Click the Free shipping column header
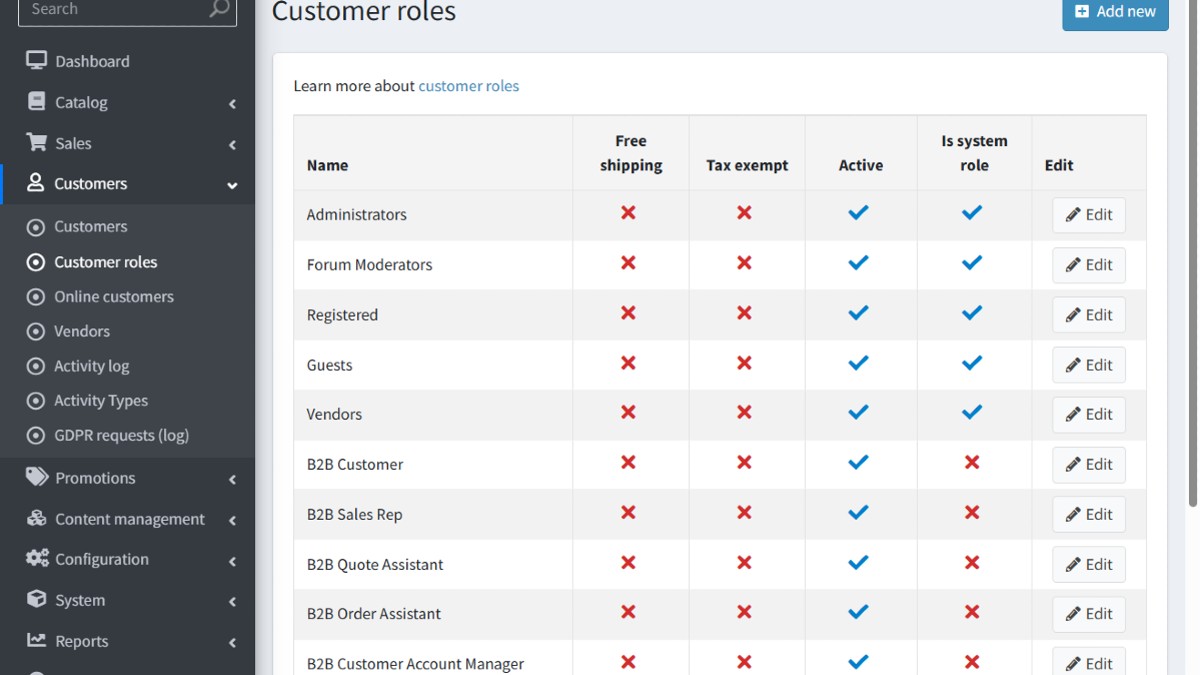This screenshot has width=1200, height=675. 631,153
